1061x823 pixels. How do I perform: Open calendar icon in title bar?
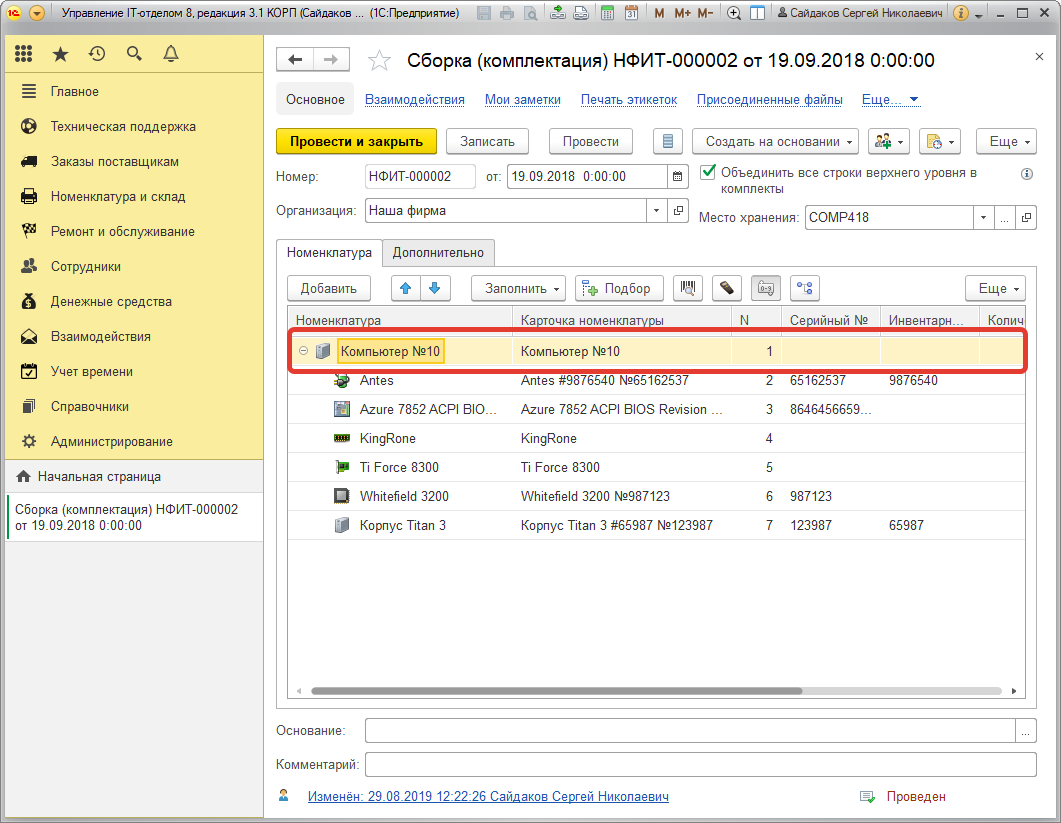tap(631, 13)
